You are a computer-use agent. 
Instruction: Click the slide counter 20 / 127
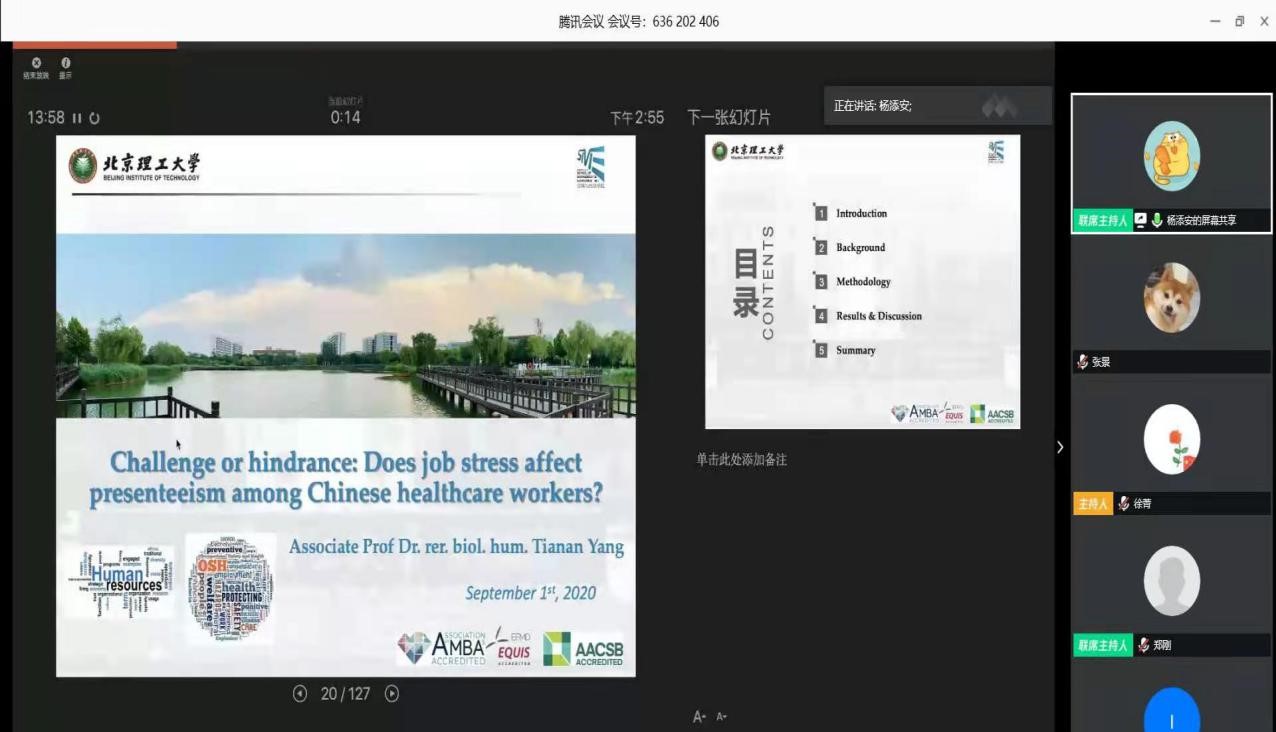pos(345,693)
